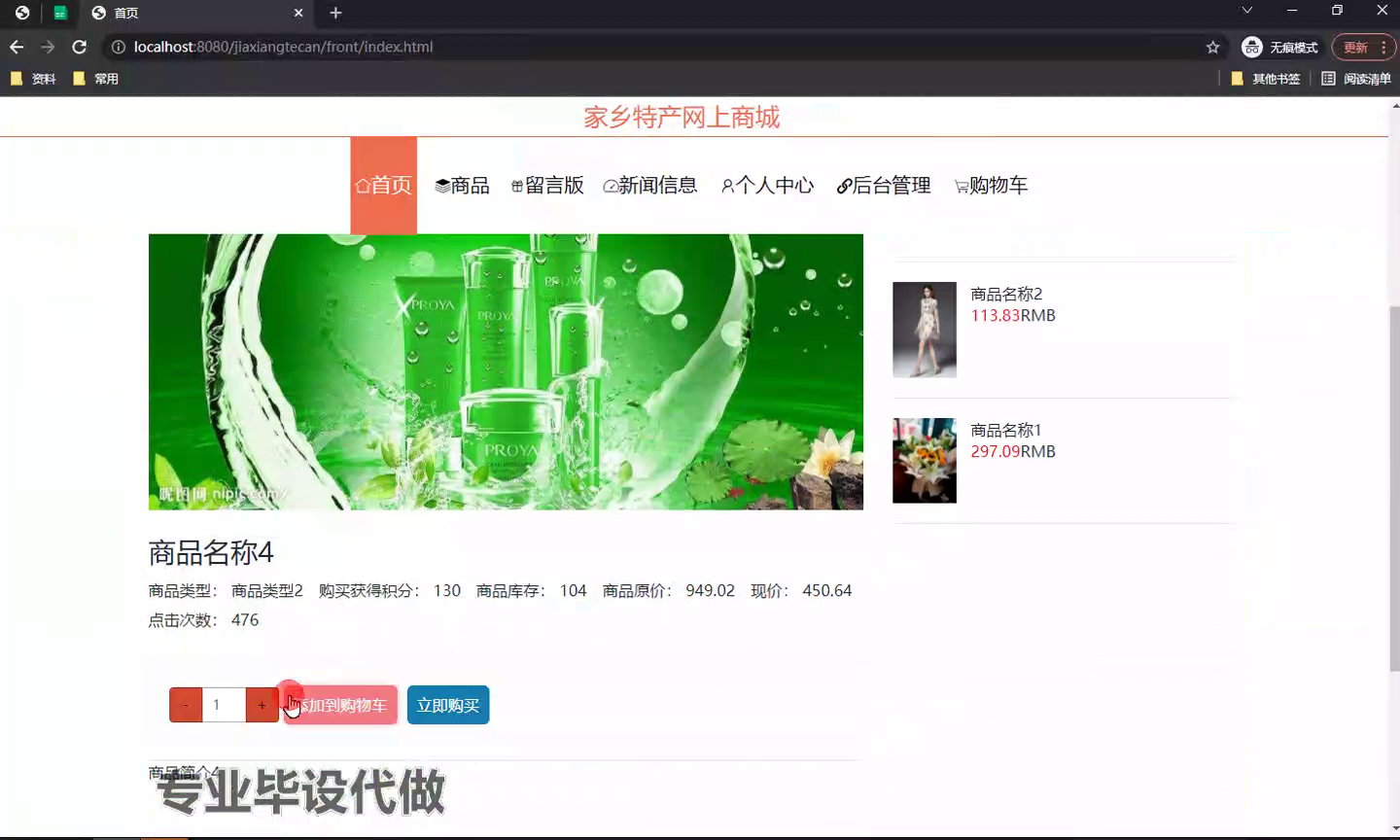The width and height of the screenshot is (1400, 840).
Task: Open the 资料 bookmarks folder
Action: tap(33, 79)
